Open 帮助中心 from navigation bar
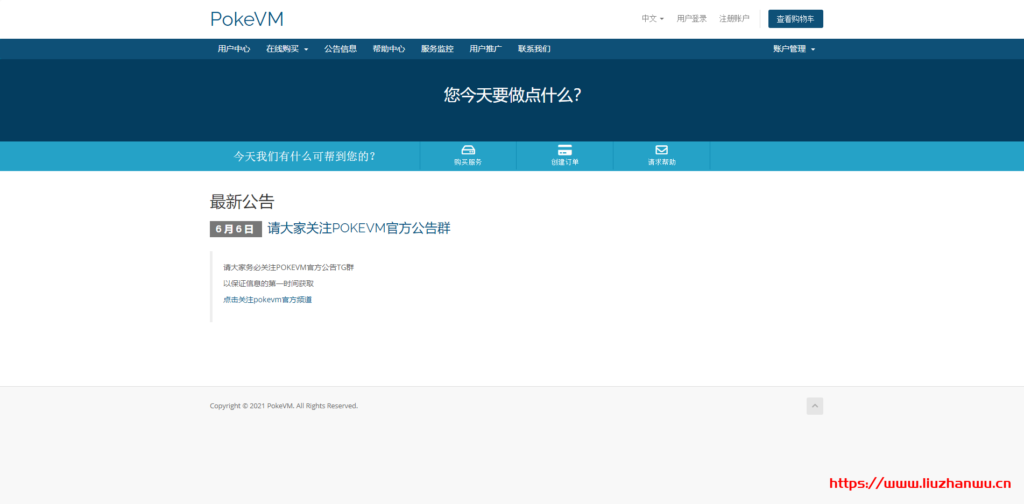Image resolution: width=1024 pixels, height=504 pixels. pyautogui.click(x=388, y=49)
